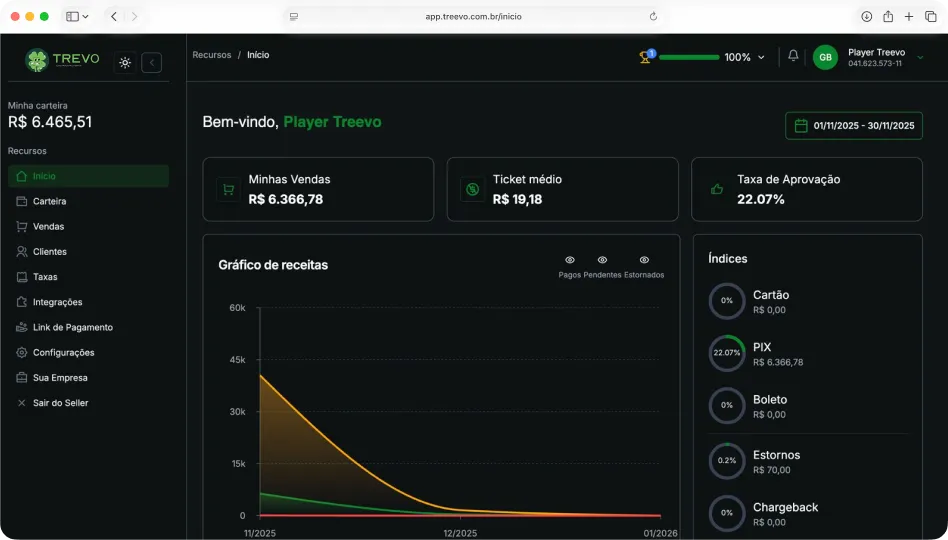Click the Minhas Vendas cart icon
This screenshot has width=948, height=540.
[x=228, y=189]
